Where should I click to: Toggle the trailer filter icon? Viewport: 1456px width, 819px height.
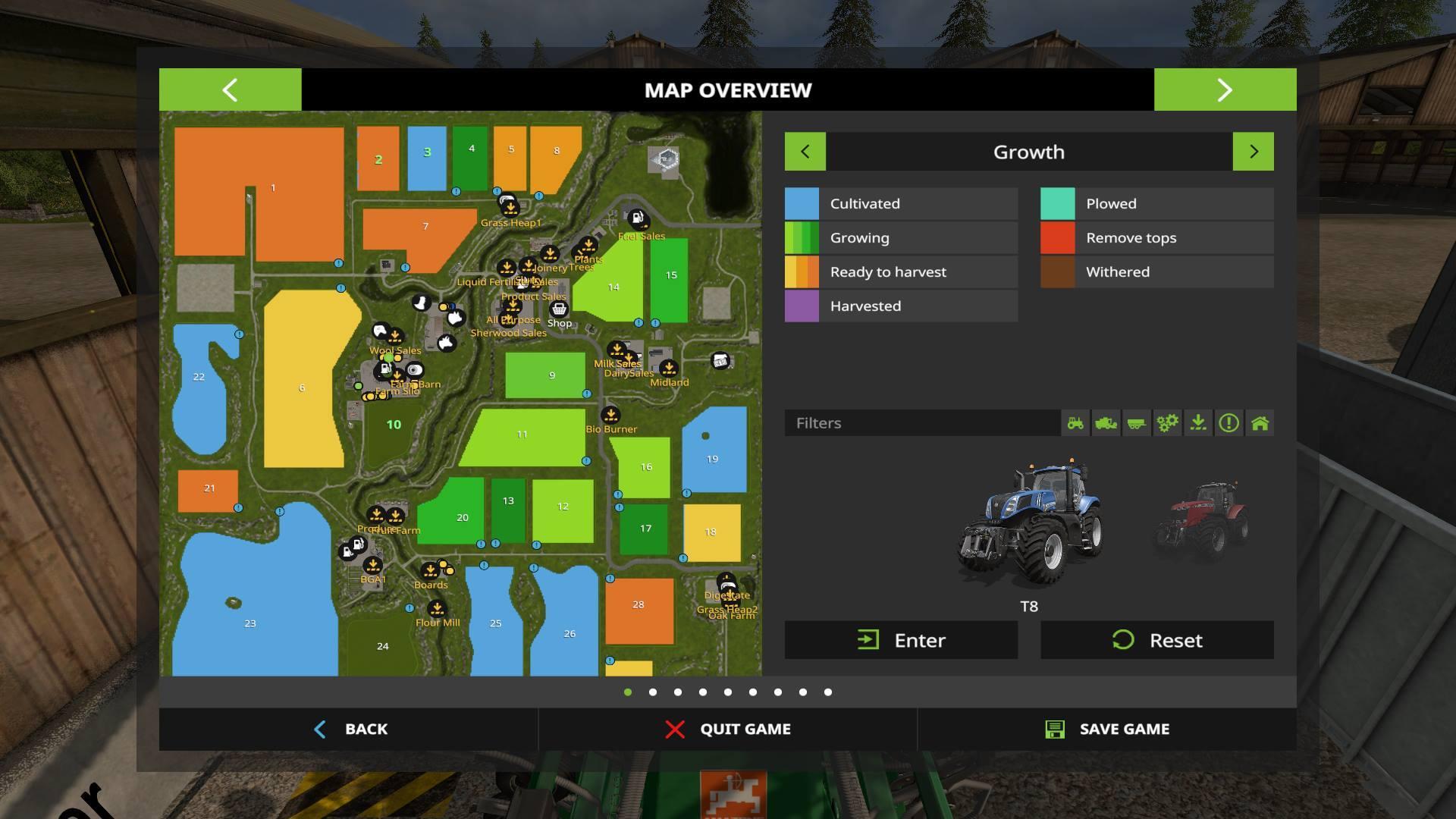1137,423
